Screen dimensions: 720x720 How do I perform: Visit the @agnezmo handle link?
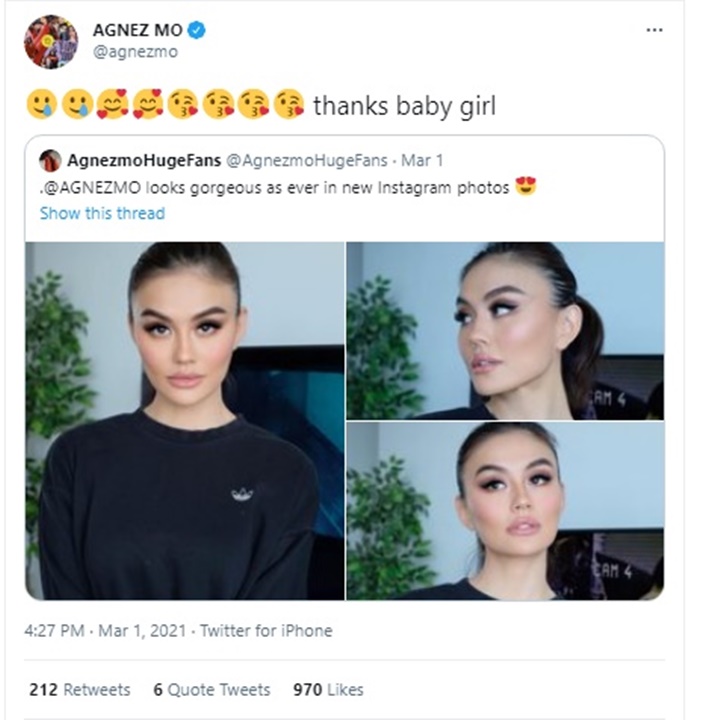pyautogui.click(x=135, y=52)
